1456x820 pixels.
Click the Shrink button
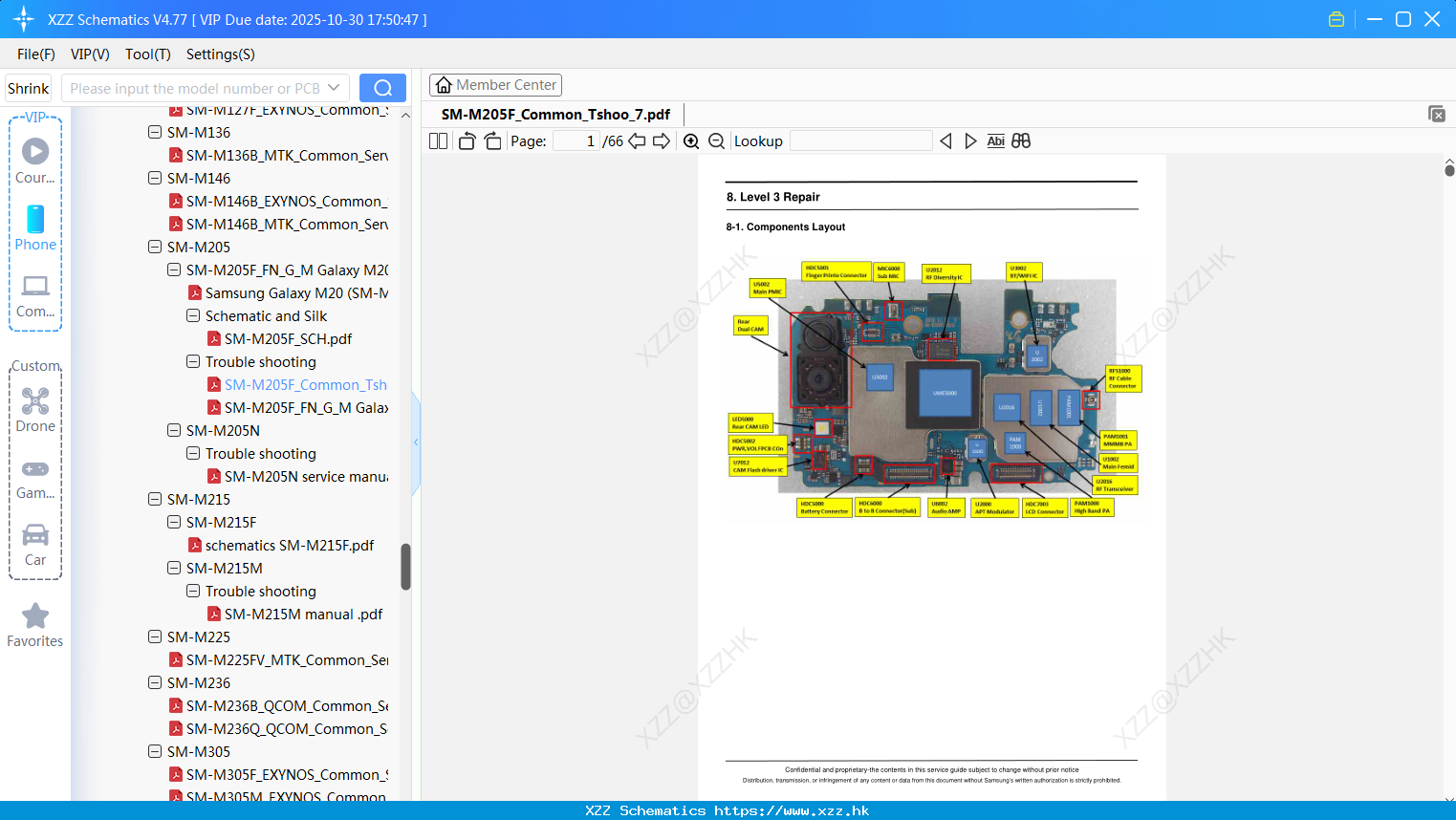(x=28, y=88)
